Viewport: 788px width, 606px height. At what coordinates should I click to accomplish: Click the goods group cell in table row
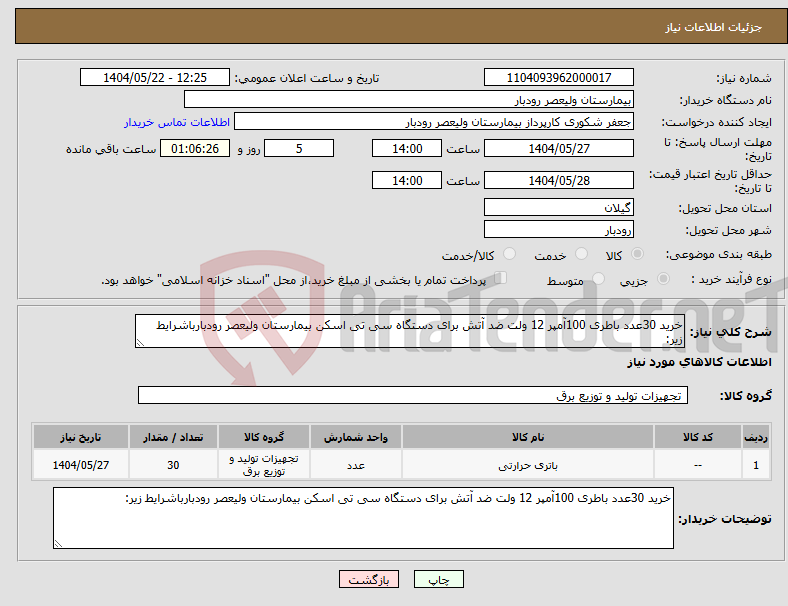pos(264,465)
